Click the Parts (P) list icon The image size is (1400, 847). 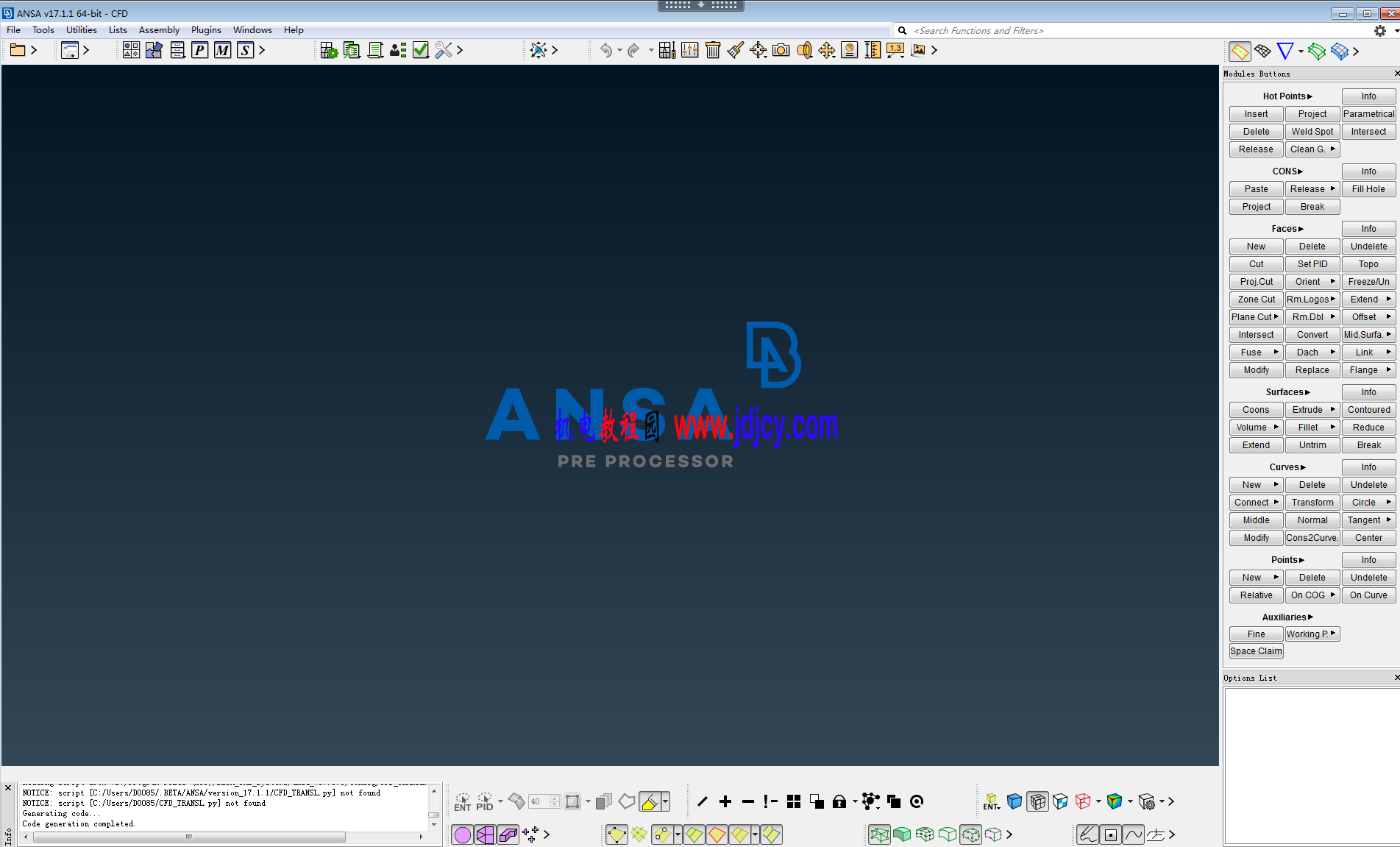(200, 50)
